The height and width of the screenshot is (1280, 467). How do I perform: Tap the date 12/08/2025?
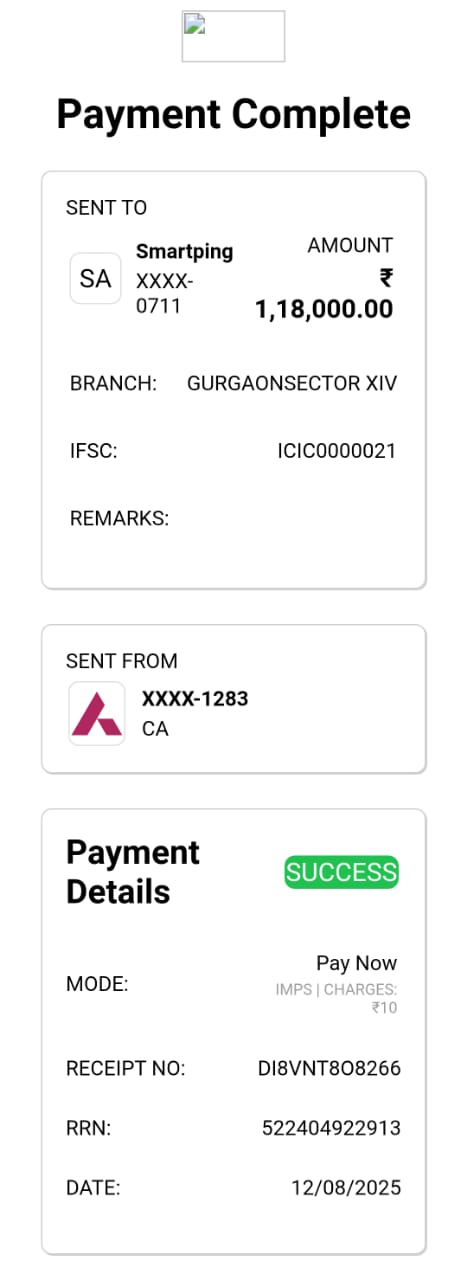click(346, 1188)
